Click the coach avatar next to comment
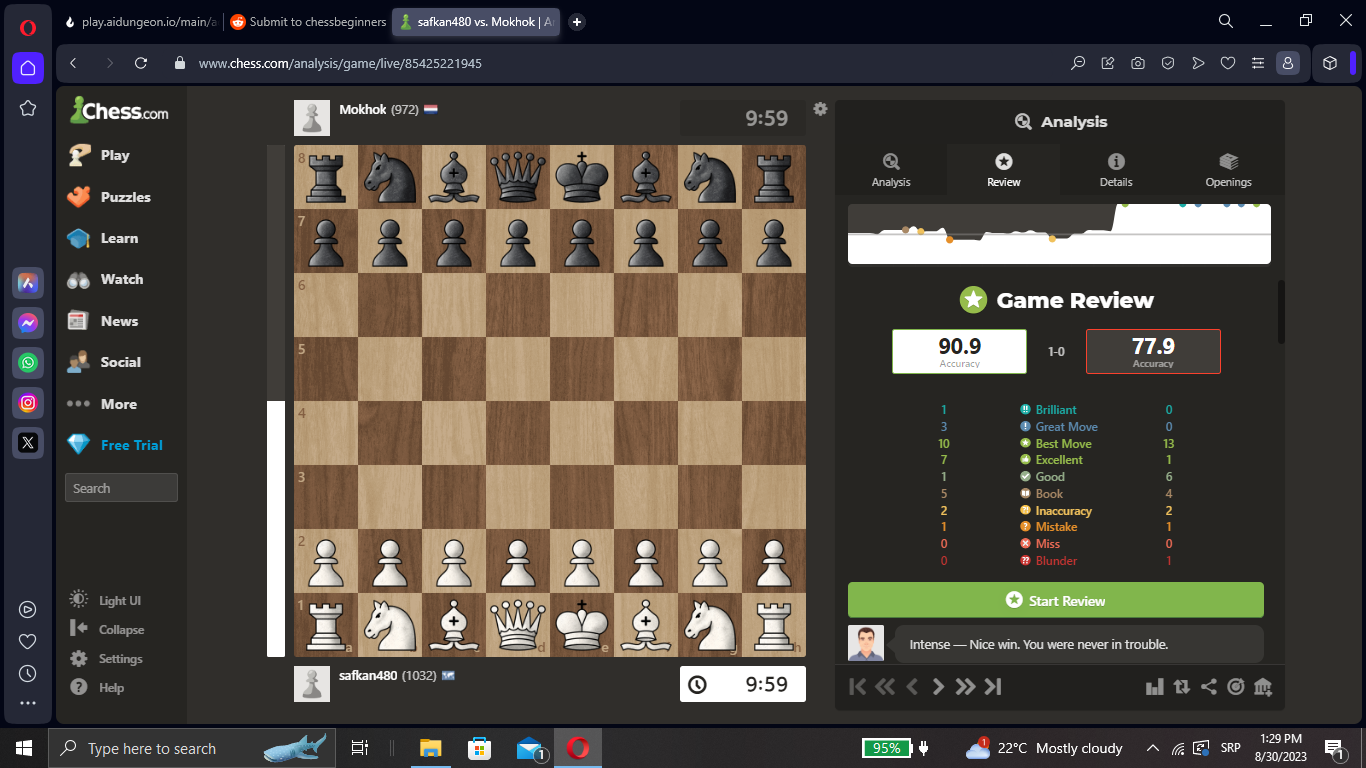The width and height of the screenshot is (1366, 768). [866, 643]
